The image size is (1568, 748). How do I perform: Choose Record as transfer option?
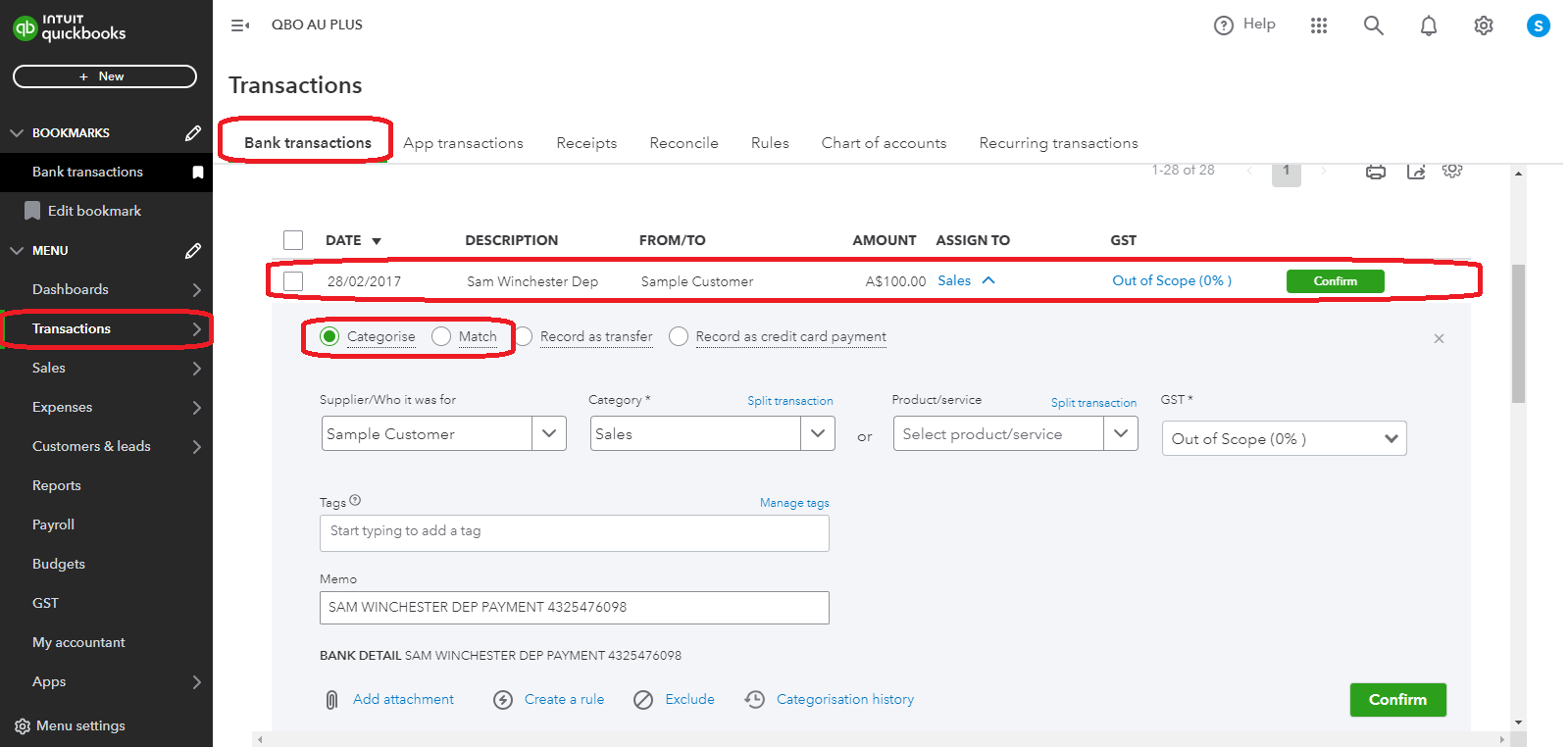[524, 337]
